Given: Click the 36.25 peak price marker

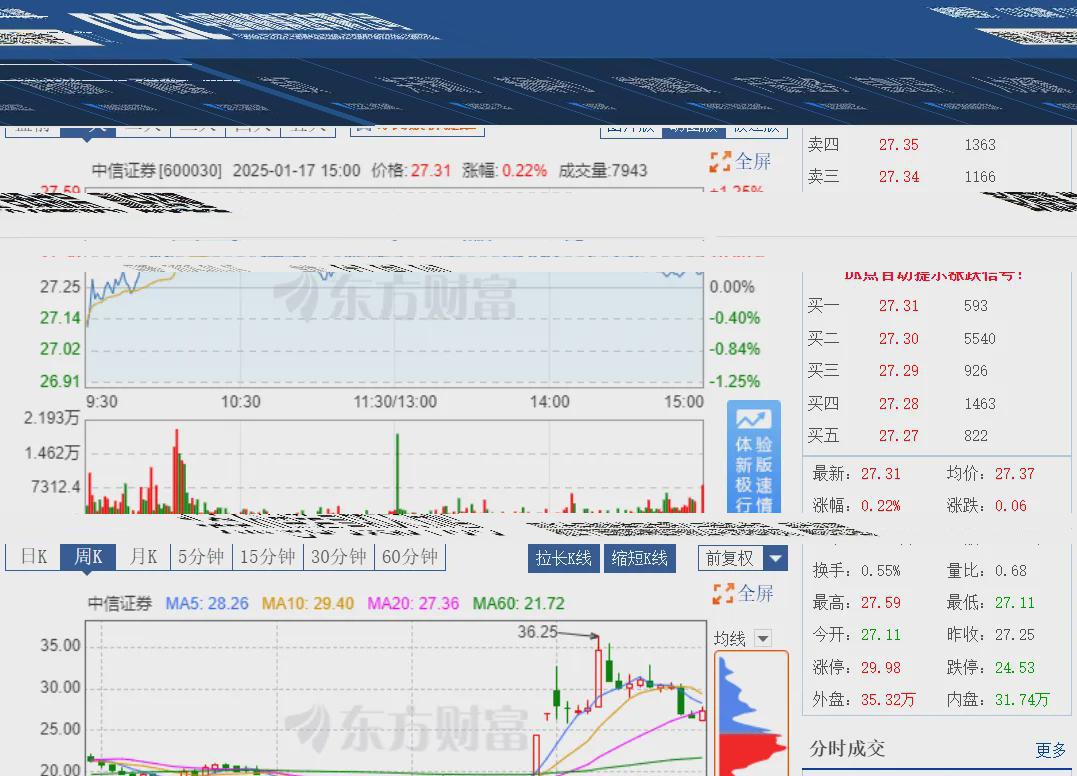Looking at the screenshot, I should pyautogui.click(x=537, y=632).
